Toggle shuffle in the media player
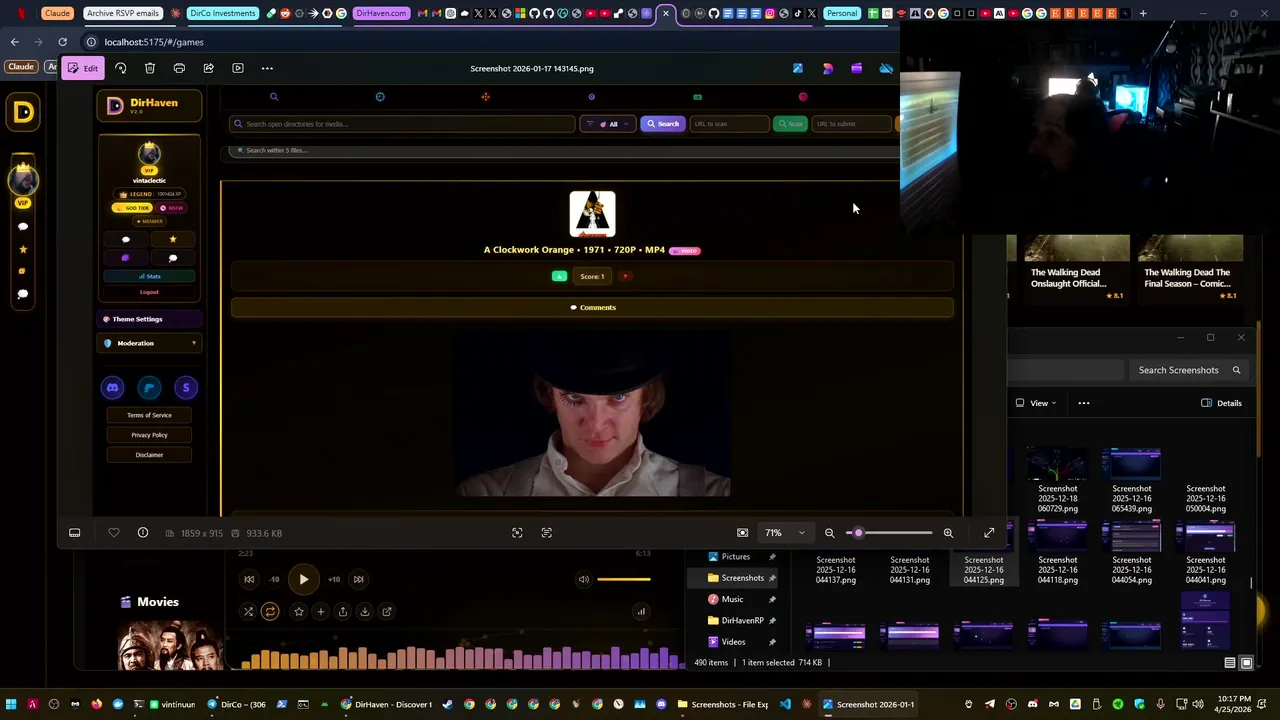The height and width of the screenshot is (720, 1280). pyautogui.click(x=248, y=612)
